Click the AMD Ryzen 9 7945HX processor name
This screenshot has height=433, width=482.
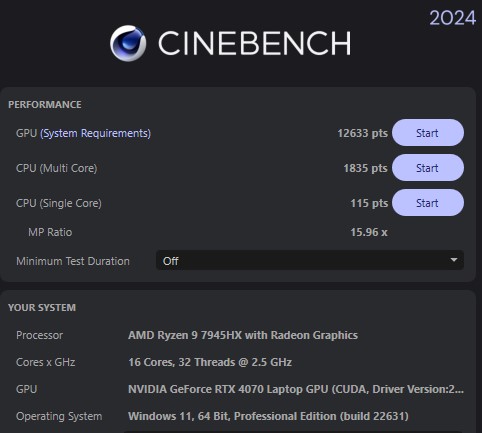click(x=243, y=335)
